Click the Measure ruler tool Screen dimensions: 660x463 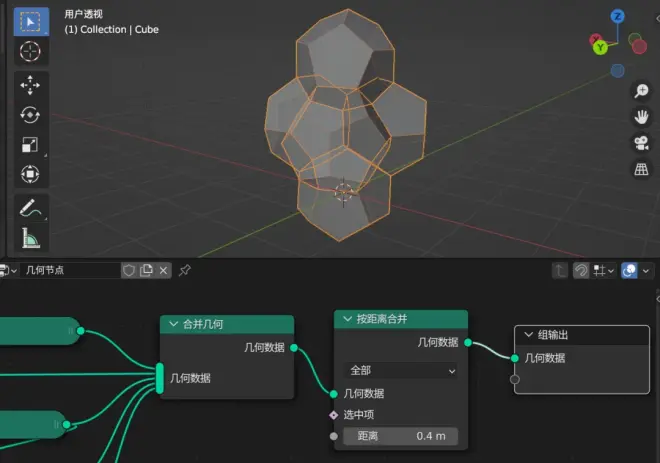click(30, 238)
